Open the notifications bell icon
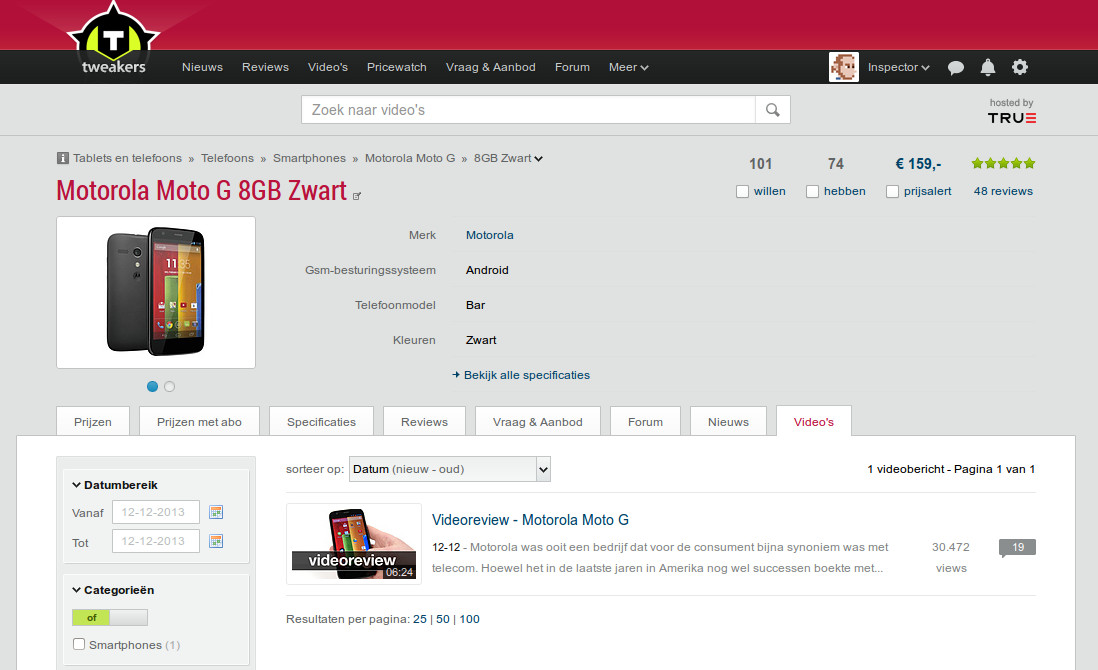This screenshot has height=670, width=1098. 987,67
